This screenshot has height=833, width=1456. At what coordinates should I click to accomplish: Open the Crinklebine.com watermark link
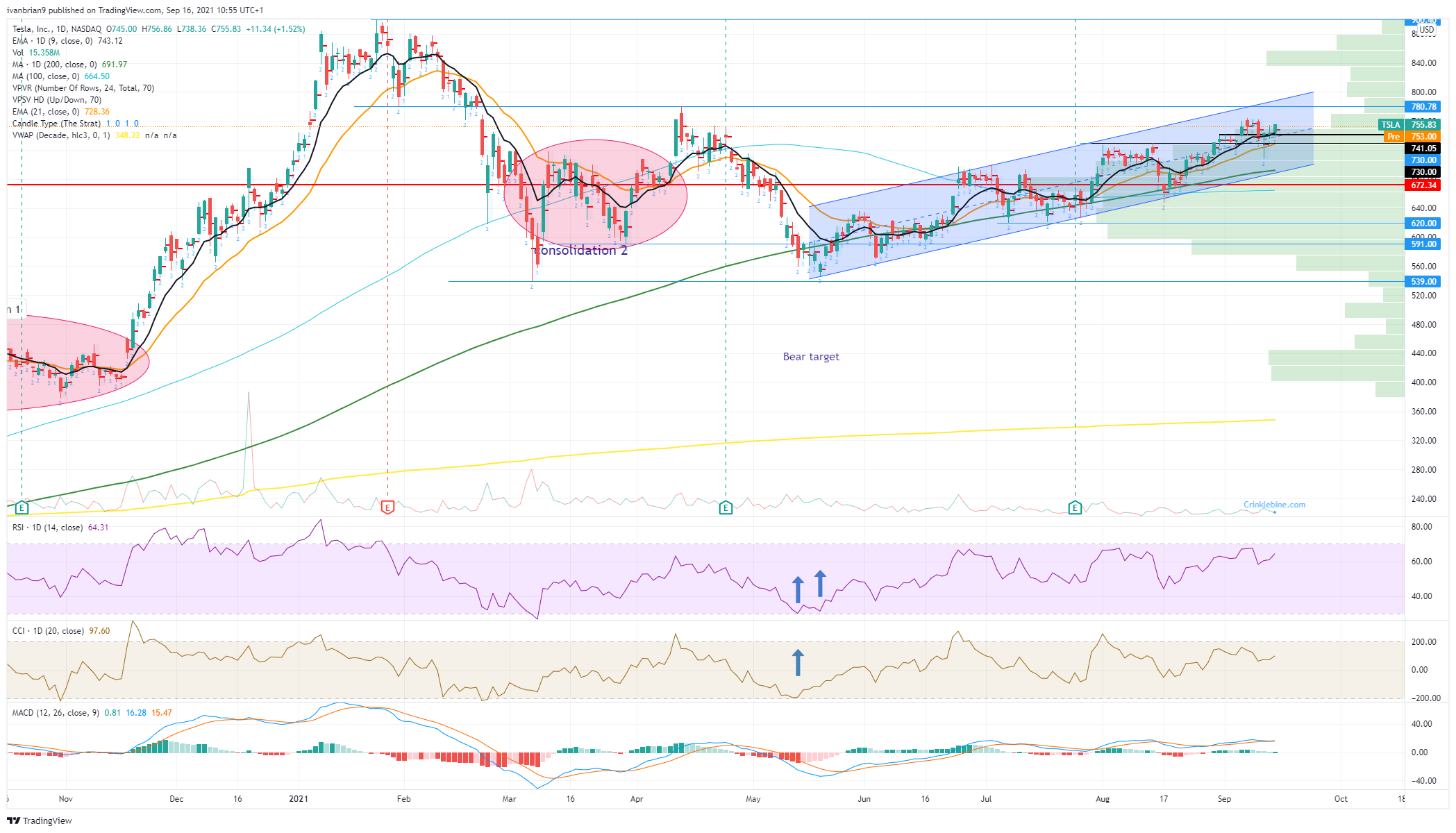(x=1274, y=505)
